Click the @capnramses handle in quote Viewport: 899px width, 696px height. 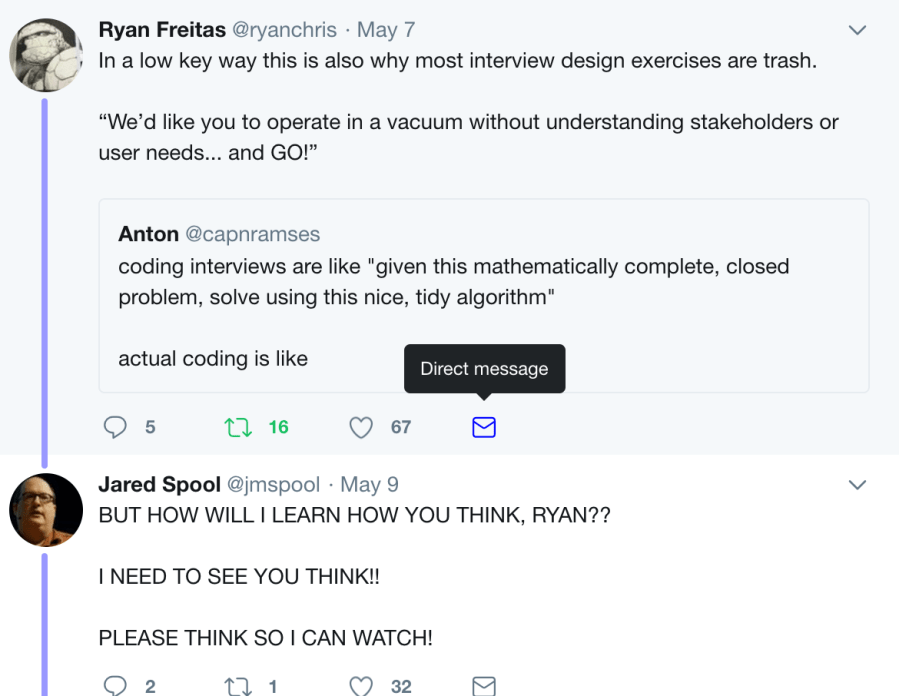[251, 234]
